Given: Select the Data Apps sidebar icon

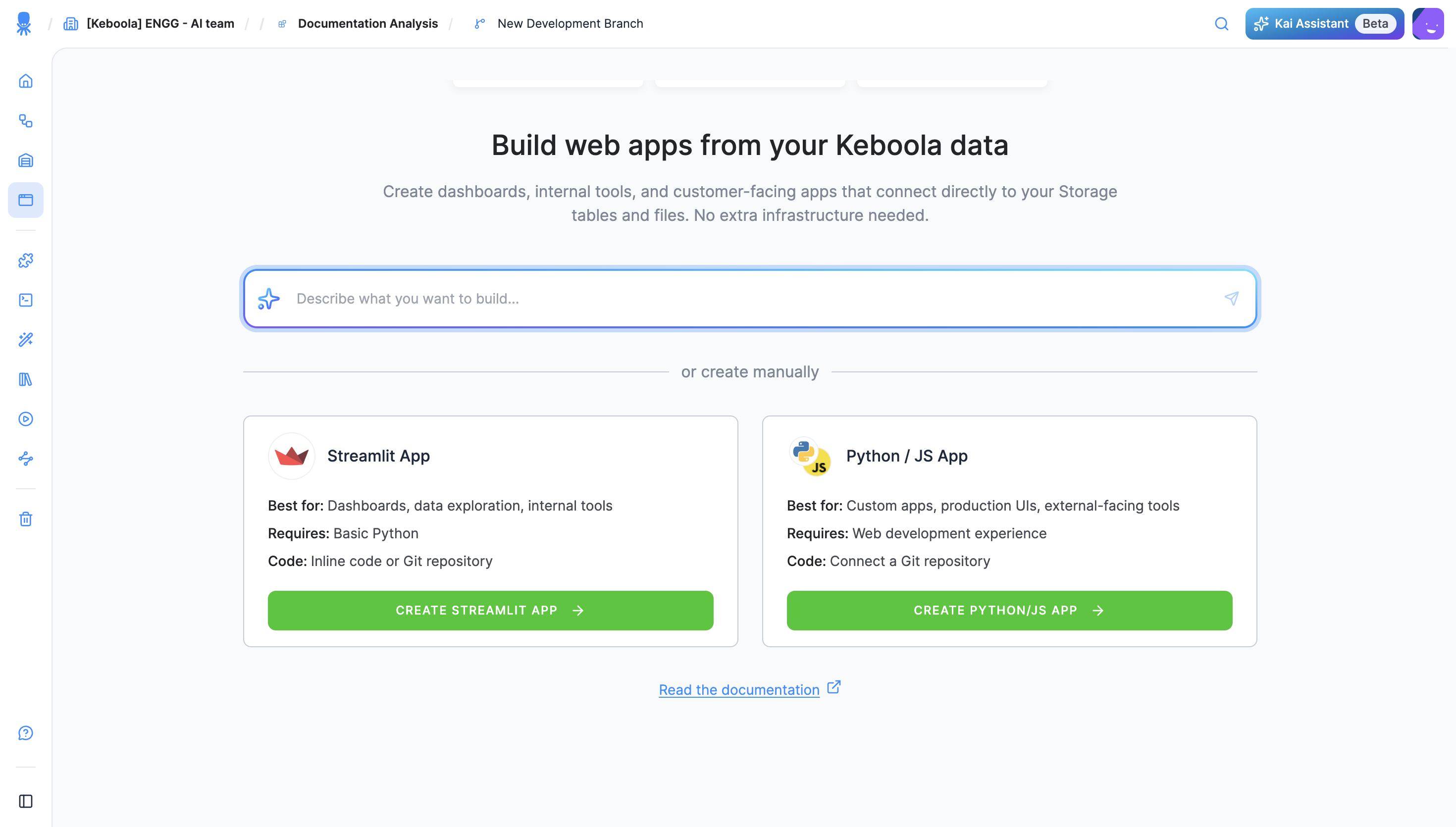Looking at the screenshot, I should [x=26, y=200].
